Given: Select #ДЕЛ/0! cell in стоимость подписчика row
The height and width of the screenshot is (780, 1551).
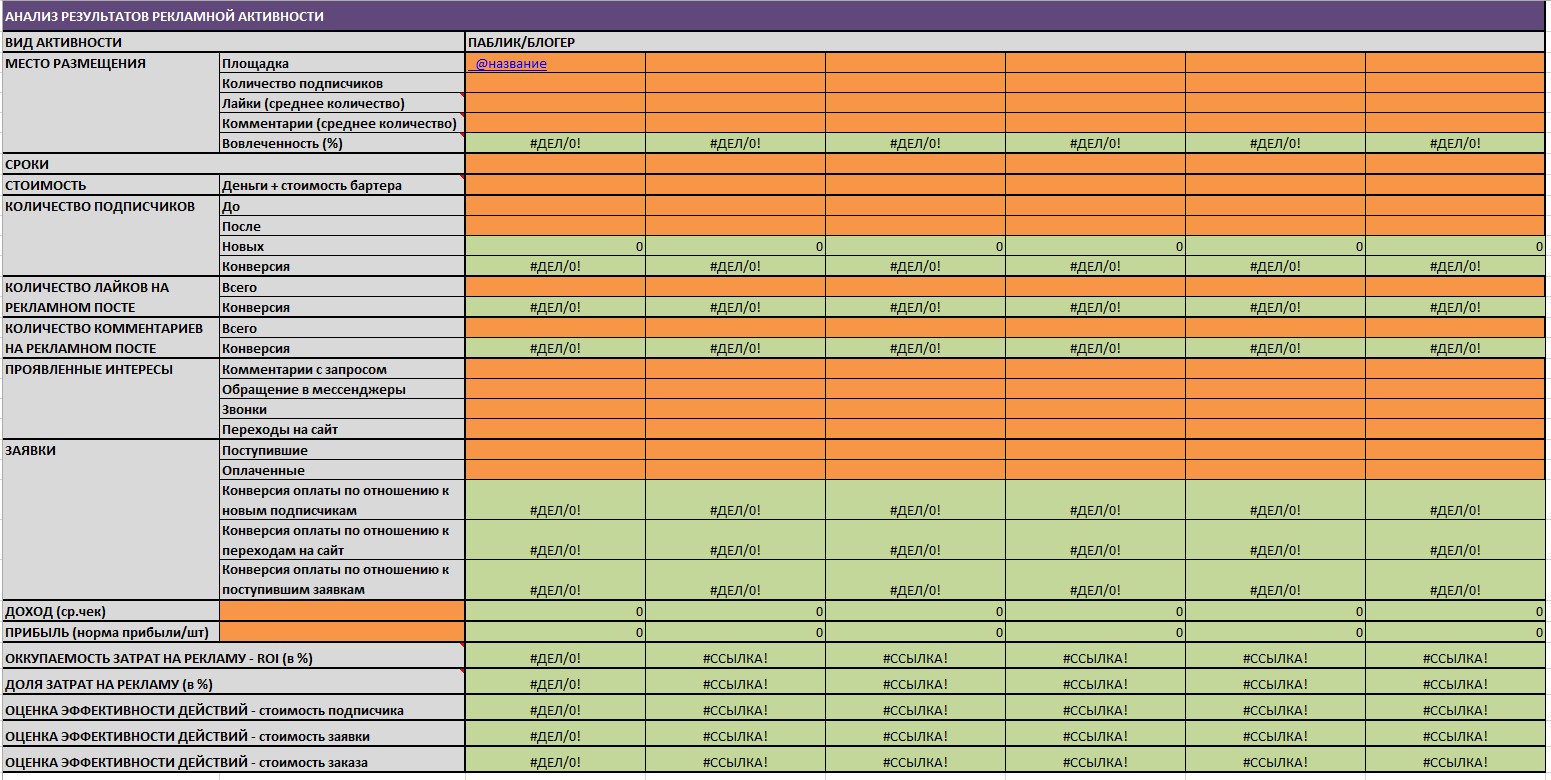Looking at the screenshot, I should coord(555,710).
